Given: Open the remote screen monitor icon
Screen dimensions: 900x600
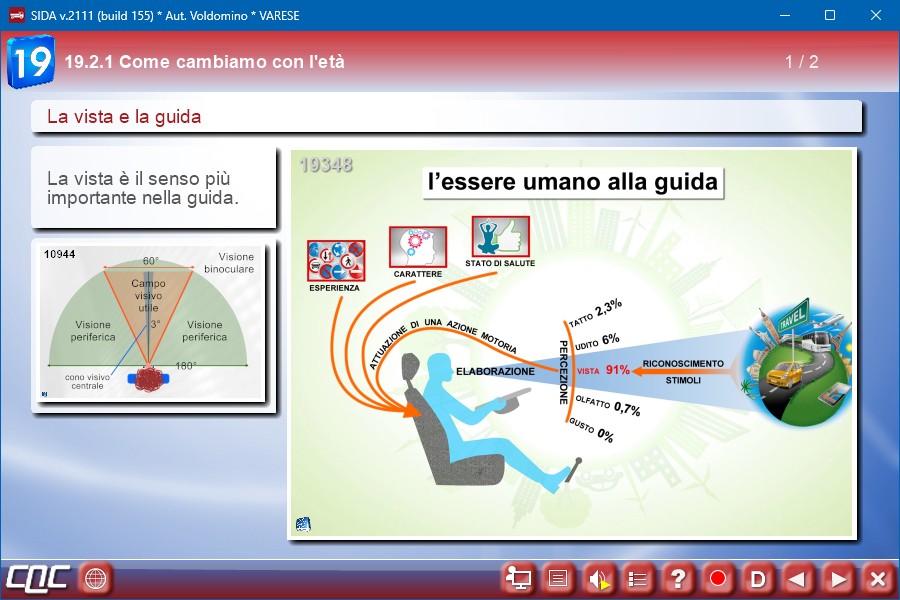Looking at the screenshot, I should coord(519,578).
